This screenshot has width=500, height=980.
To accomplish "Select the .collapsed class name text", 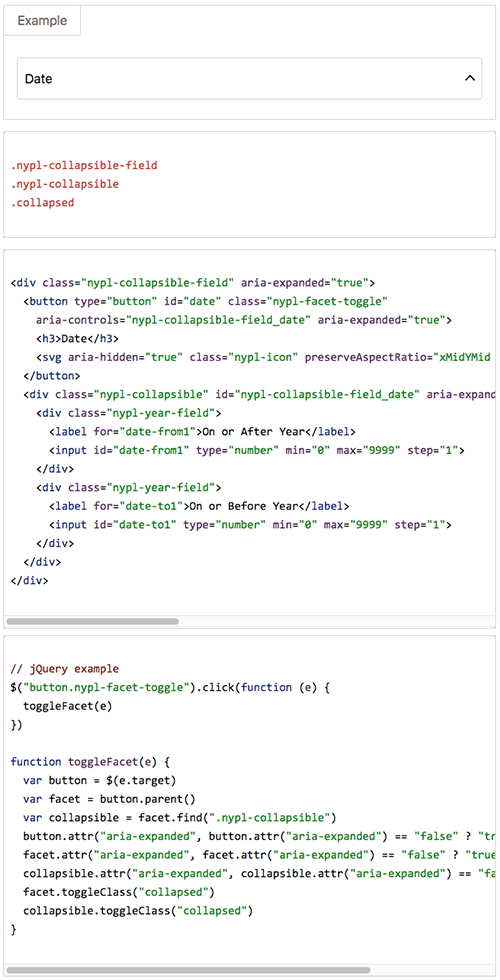I will tap(42, 203).
